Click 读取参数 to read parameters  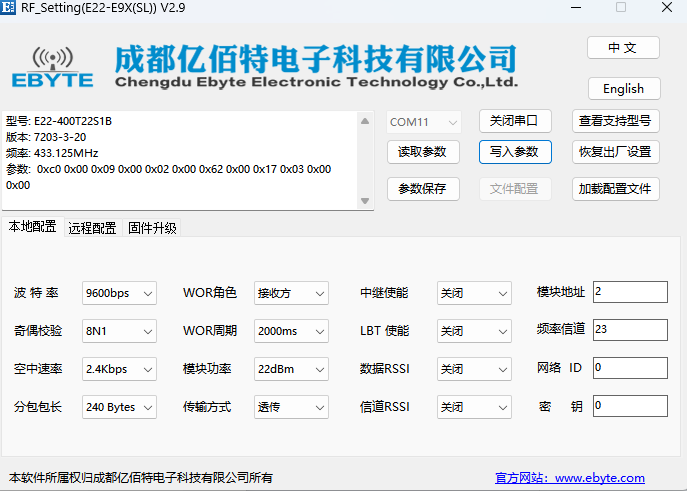click(423, 152)
